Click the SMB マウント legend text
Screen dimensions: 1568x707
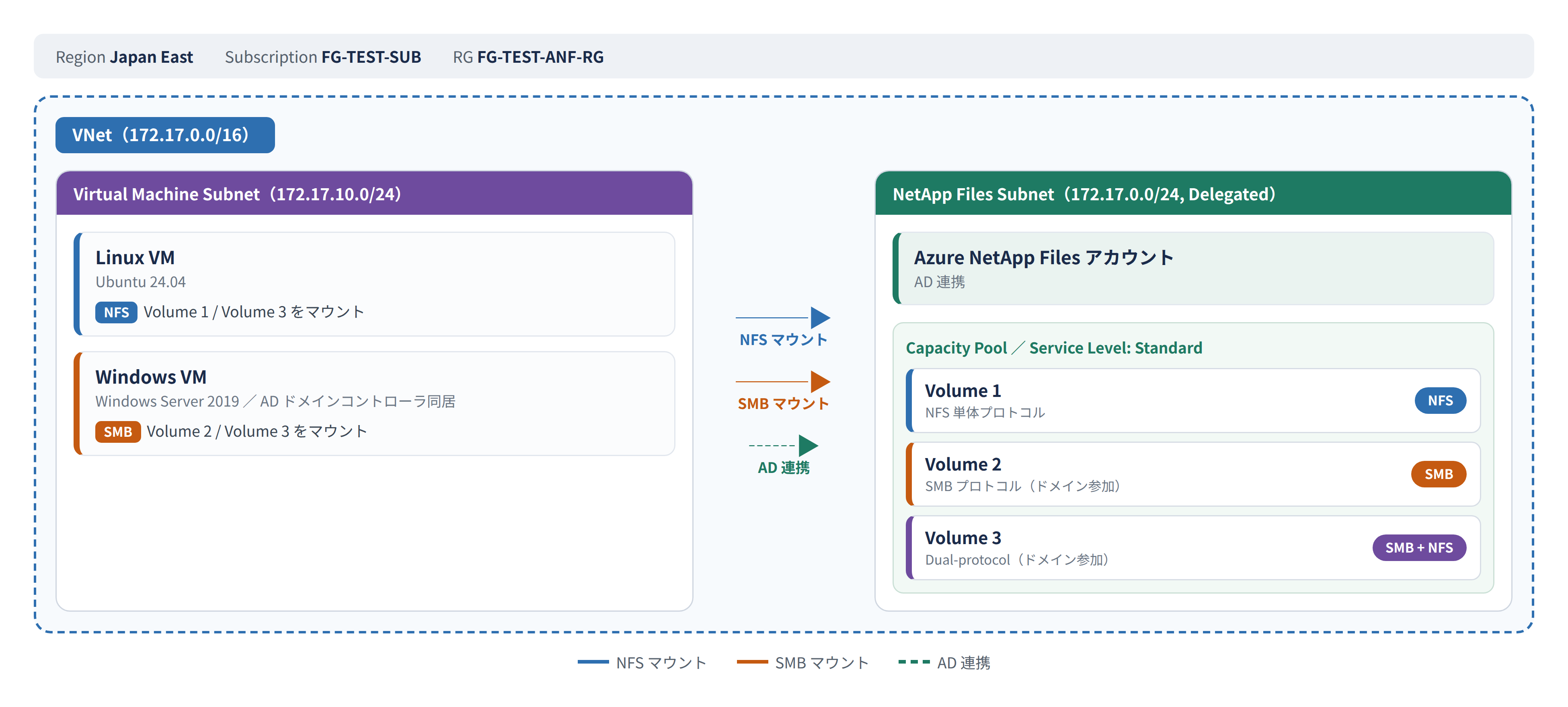(822, 662)
